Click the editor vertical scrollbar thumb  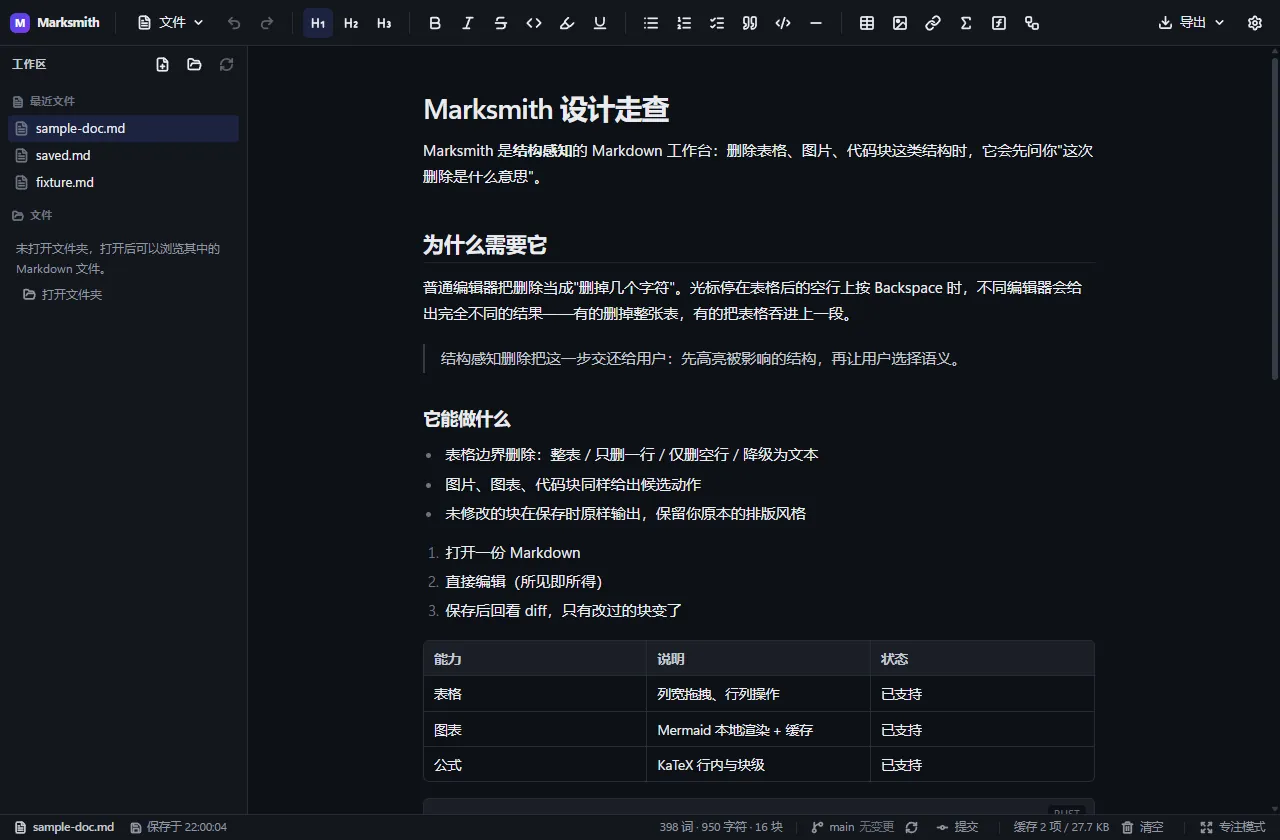[x=1274, y=218]
